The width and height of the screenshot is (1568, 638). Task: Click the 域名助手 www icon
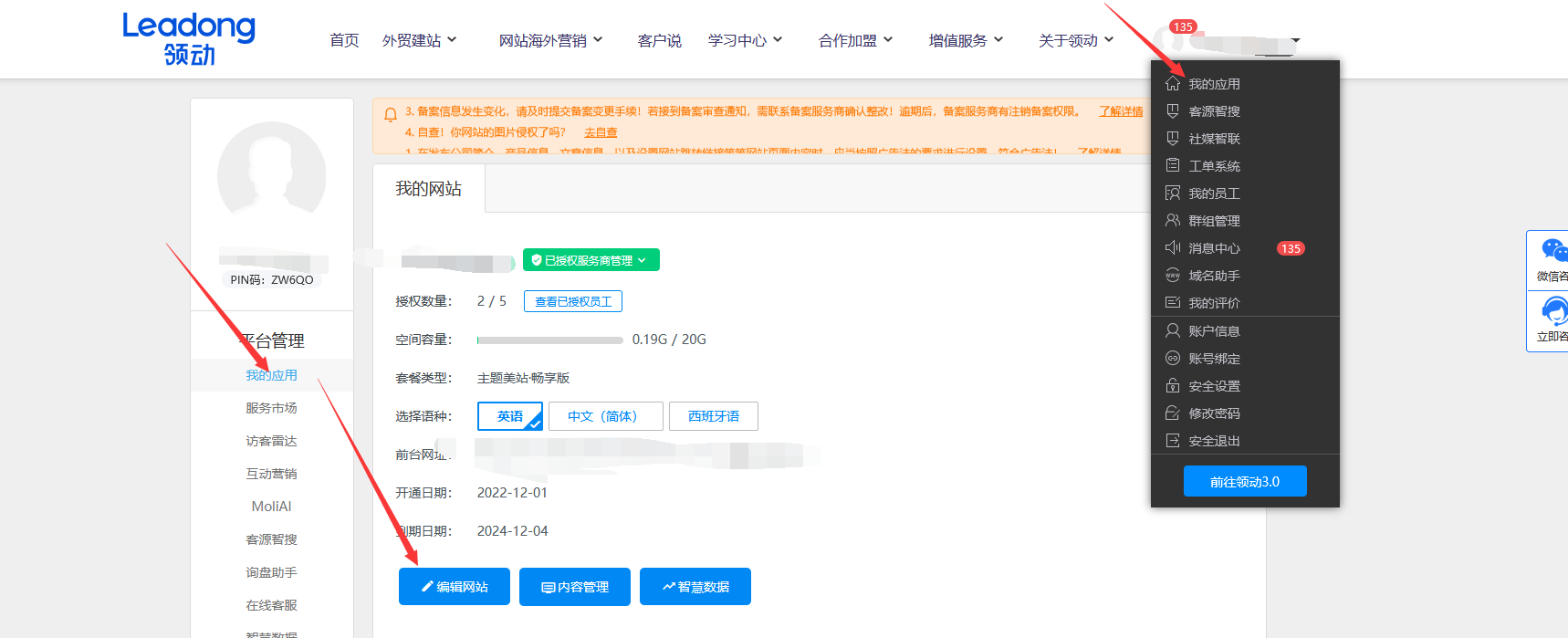[x=1173, y=275]
